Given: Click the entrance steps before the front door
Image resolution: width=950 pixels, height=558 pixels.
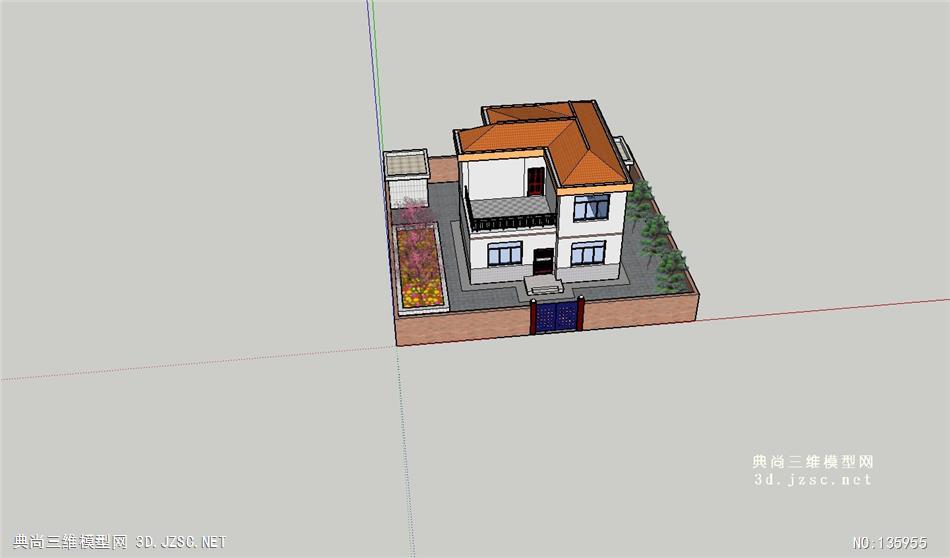Looking at the screenshot, I should pos(544,284).
